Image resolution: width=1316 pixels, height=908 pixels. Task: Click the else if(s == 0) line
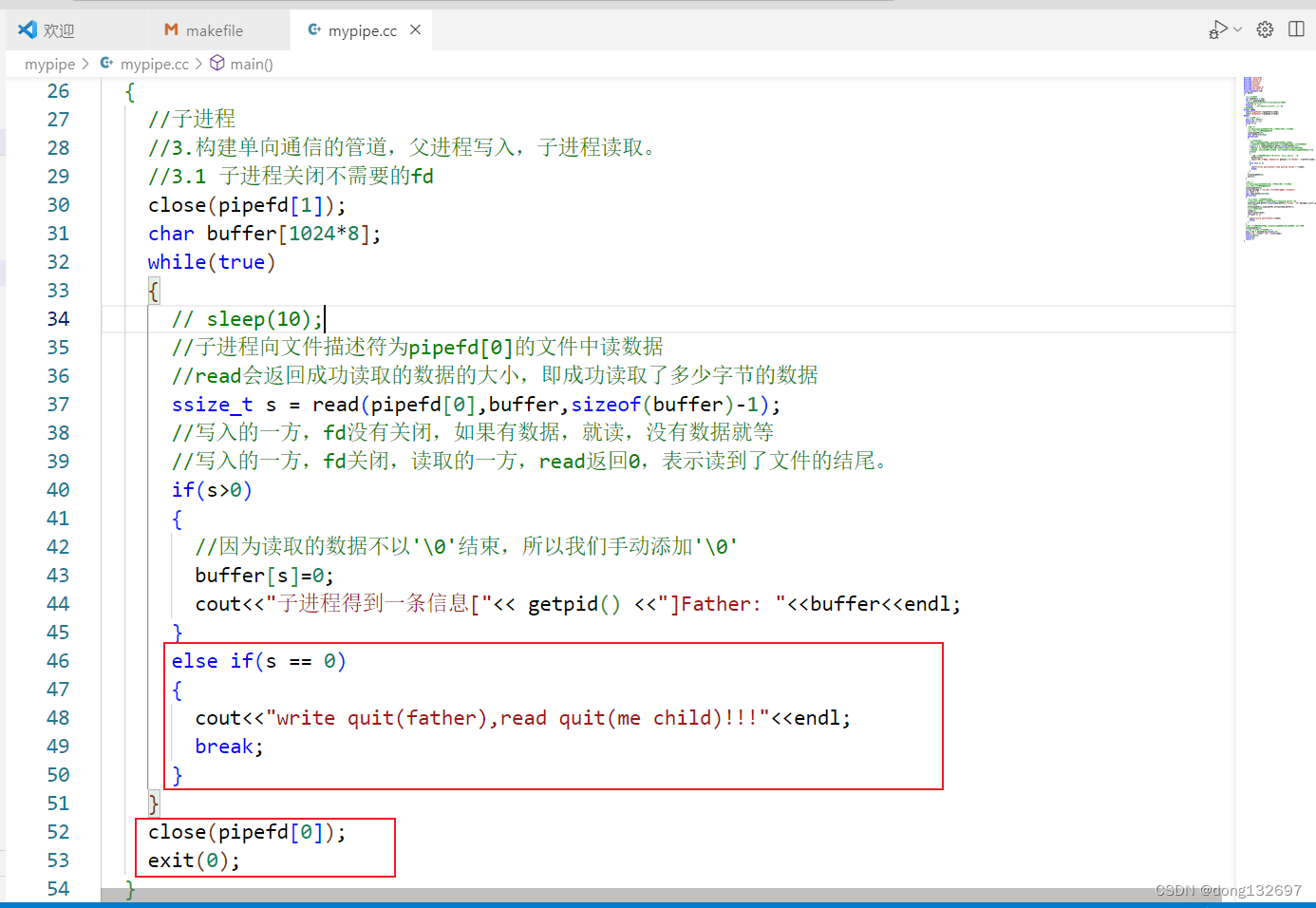pos(258,661)
